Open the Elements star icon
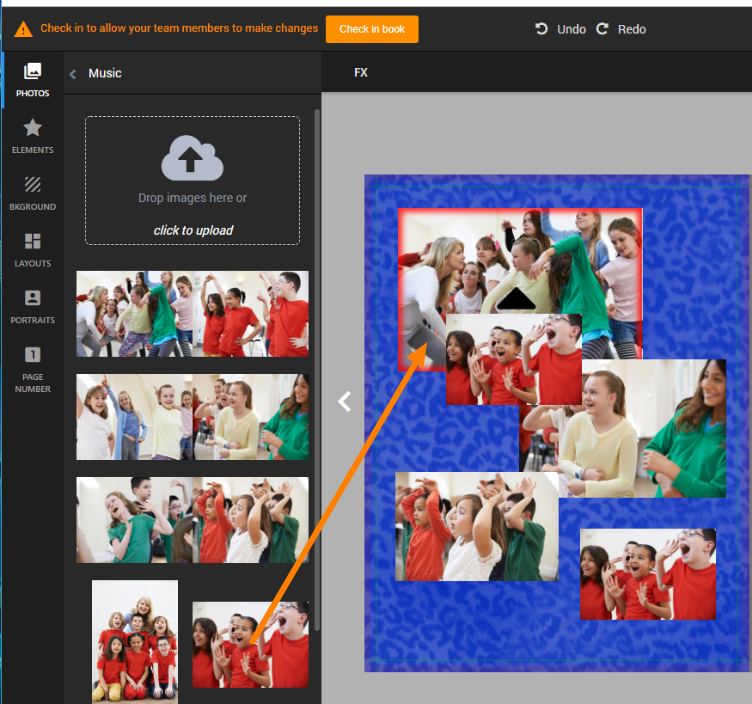Viewport: 752px width, 704px height. [32, 128]
